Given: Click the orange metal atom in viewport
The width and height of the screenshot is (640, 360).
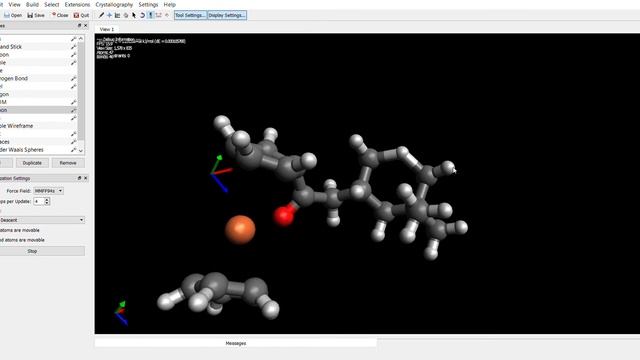Looking at the screenshot, I should point(240,230).
